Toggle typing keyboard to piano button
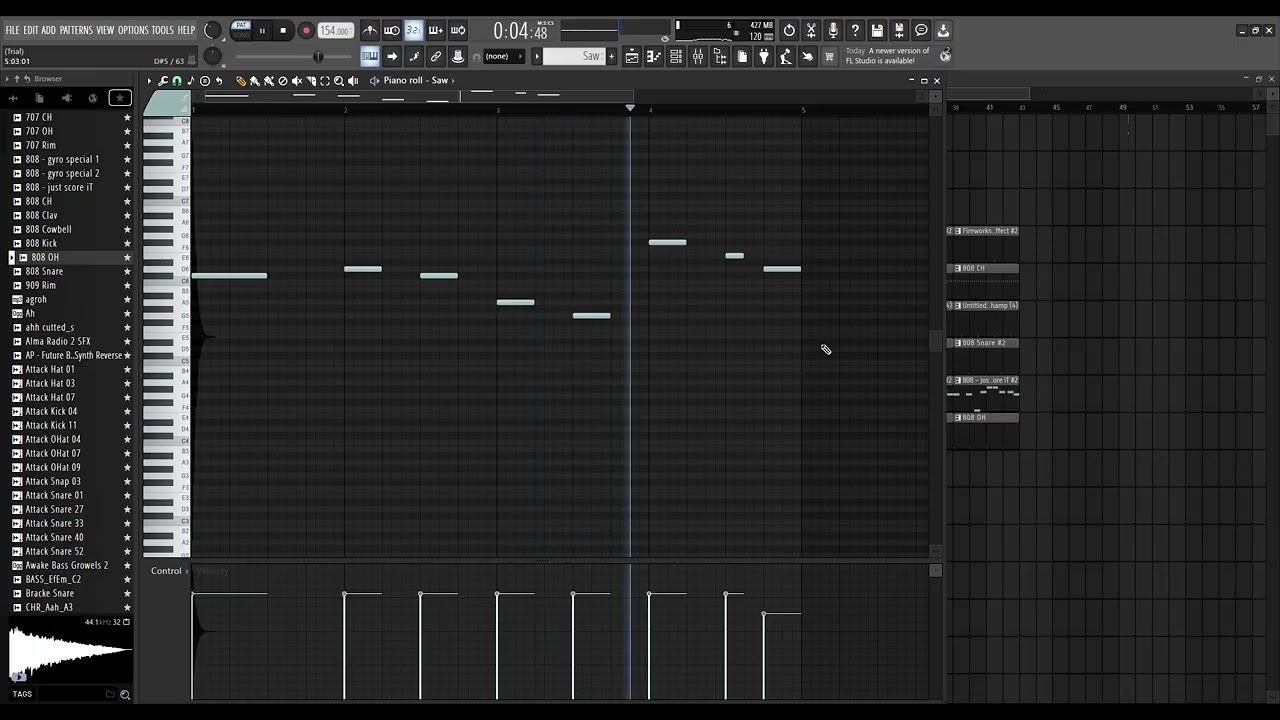The width and height of the screenshot is (1280, 720). (370, 57)
